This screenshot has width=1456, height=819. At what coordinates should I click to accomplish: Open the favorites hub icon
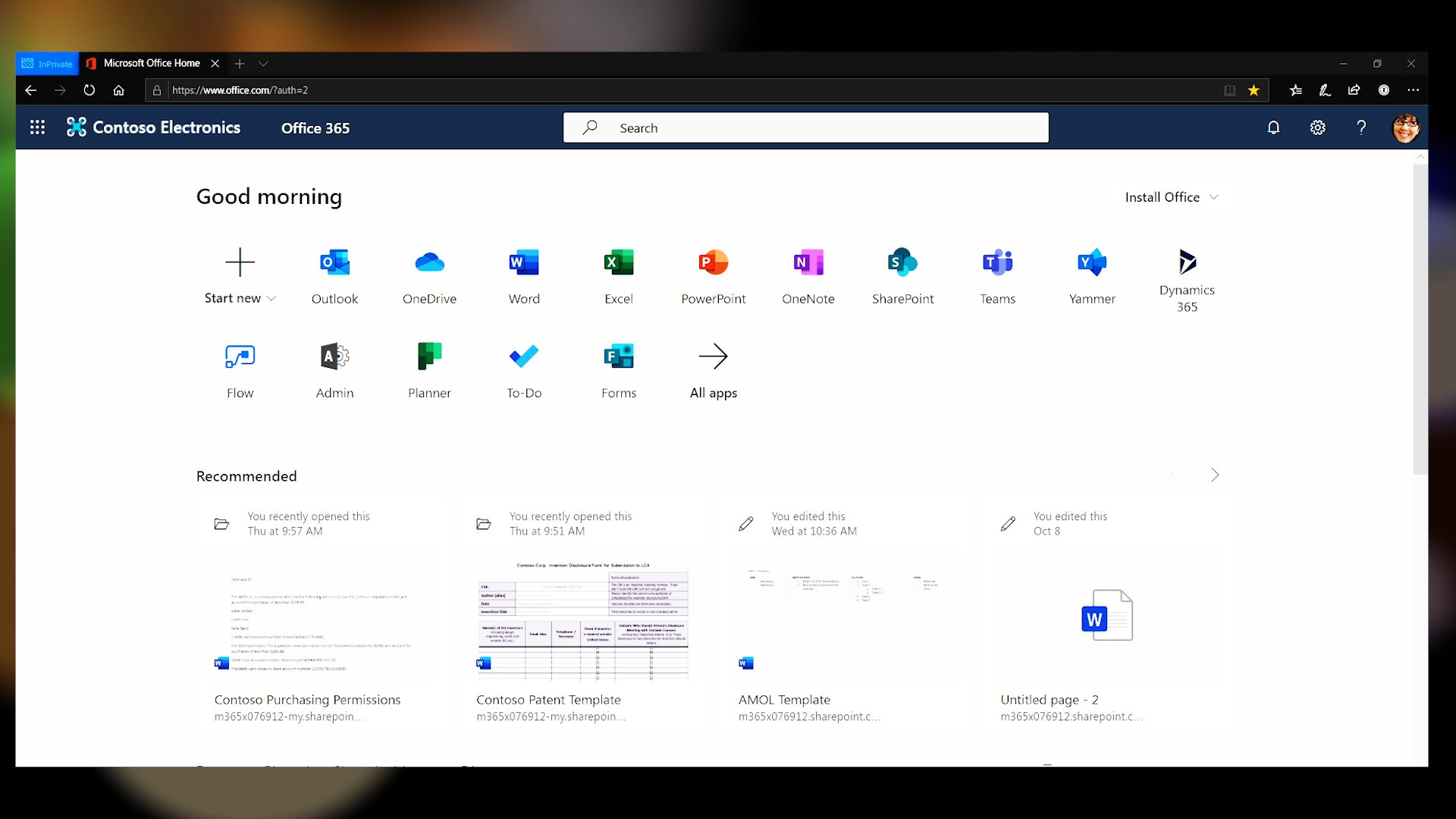point(1295,90)
